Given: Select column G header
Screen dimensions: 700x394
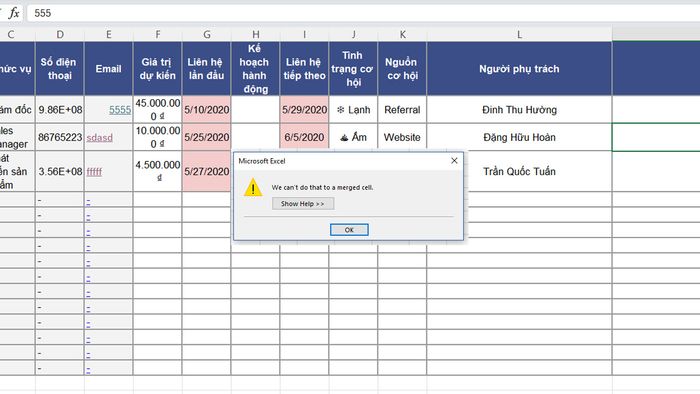Looking at the screenshot, I should 207,34.
